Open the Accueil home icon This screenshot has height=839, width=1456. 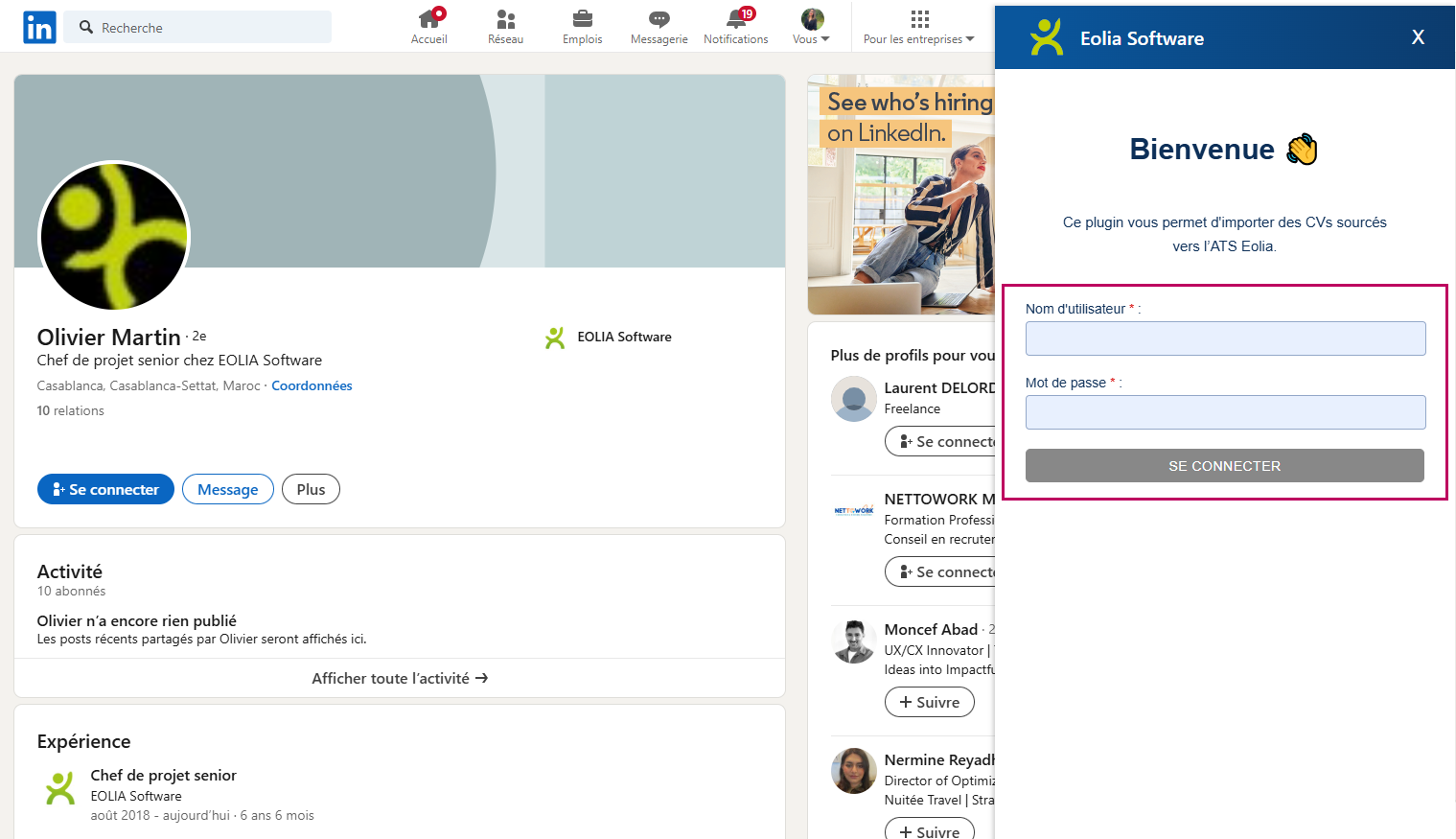428,19
